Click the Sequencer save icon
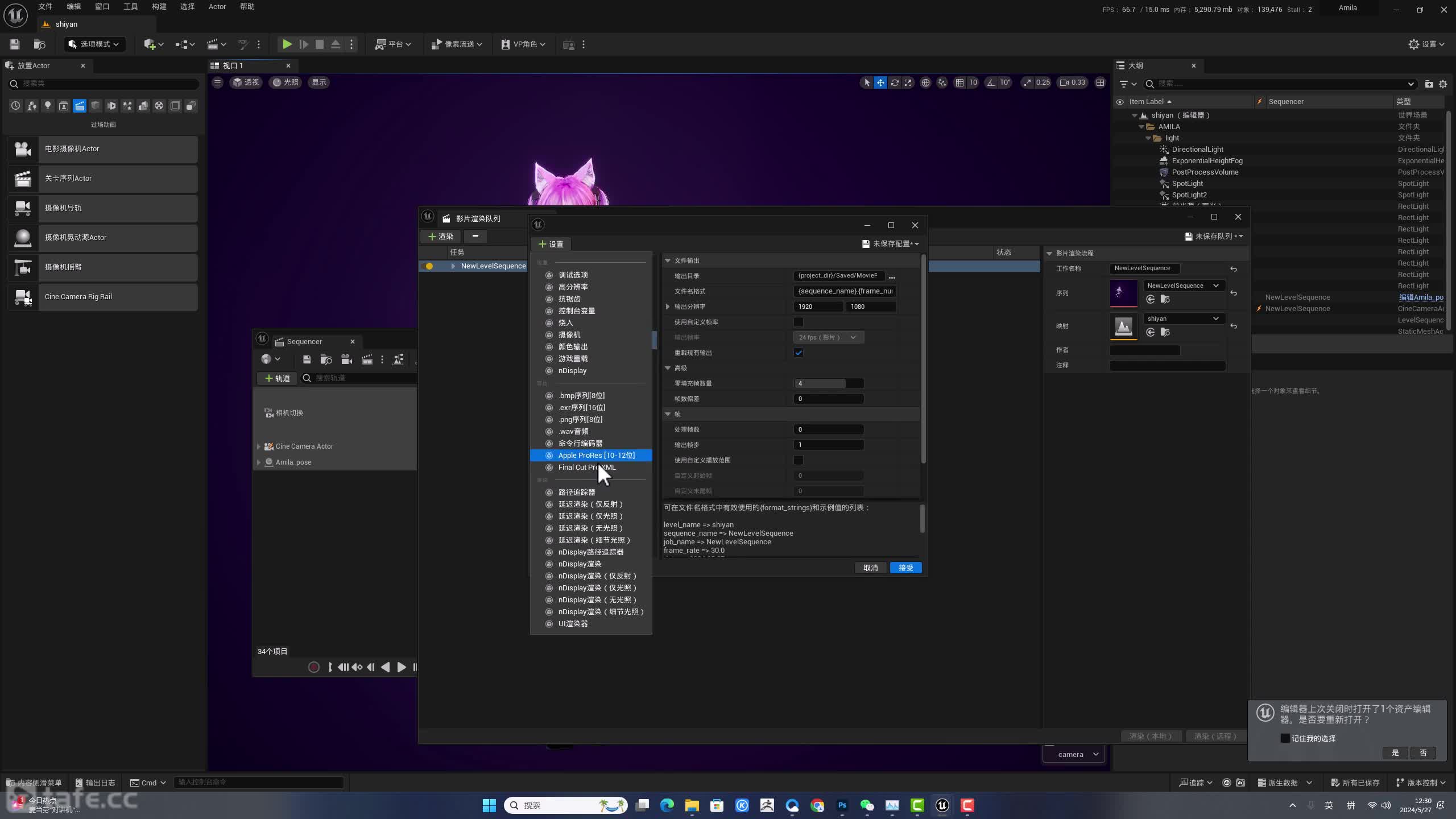This screenshot has width=1456, height=819. pos(307,359)
